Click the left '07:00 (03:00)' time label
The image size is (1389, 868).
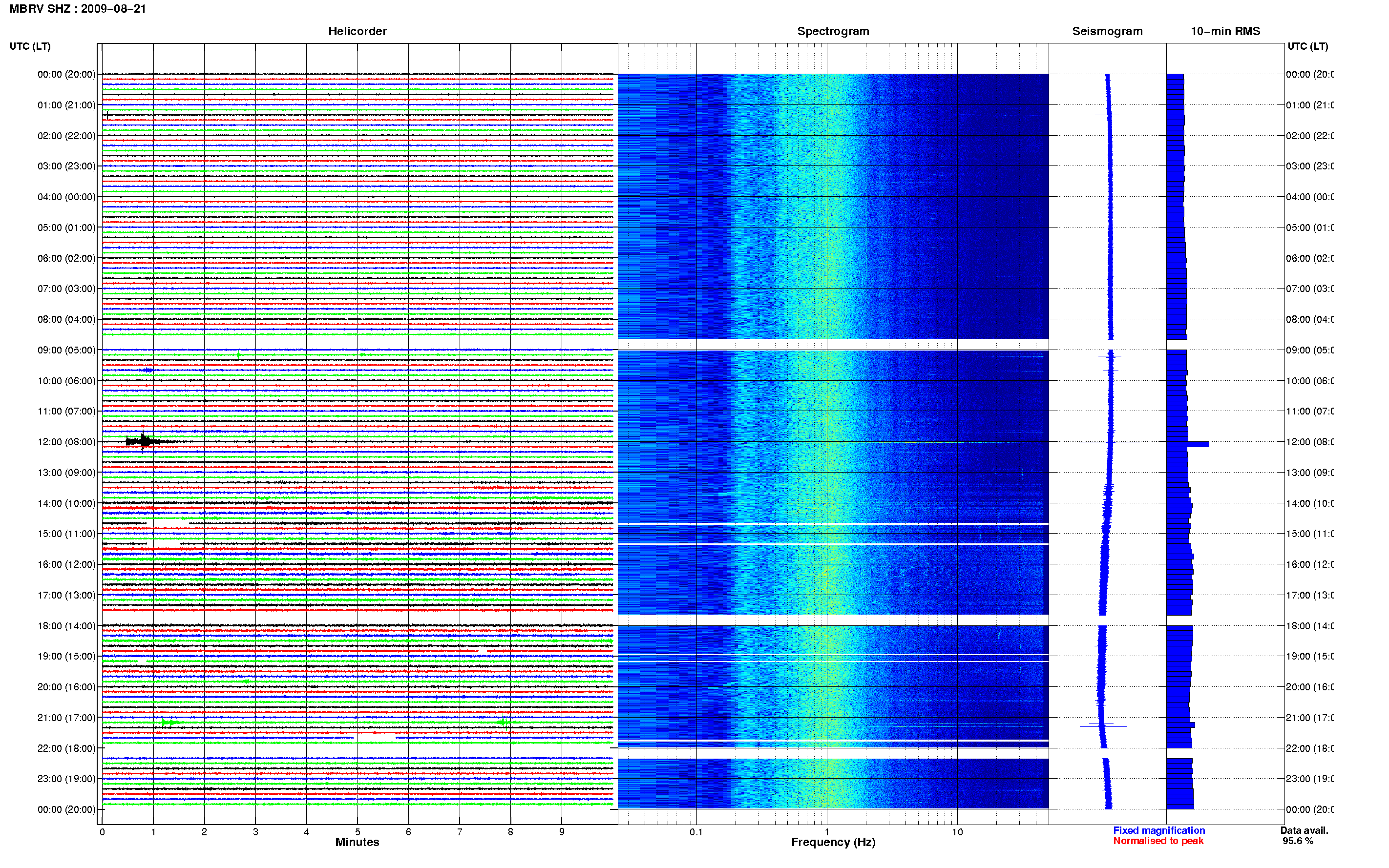pyautogui.click(x=66, y=288)
